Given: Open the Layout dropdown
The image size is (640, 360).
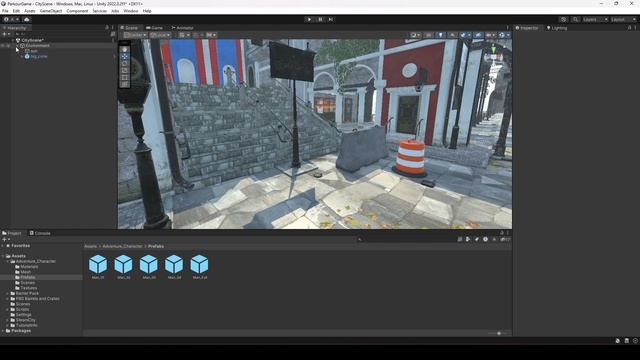Looking at the screenshot, I should [x=623, y=19].
